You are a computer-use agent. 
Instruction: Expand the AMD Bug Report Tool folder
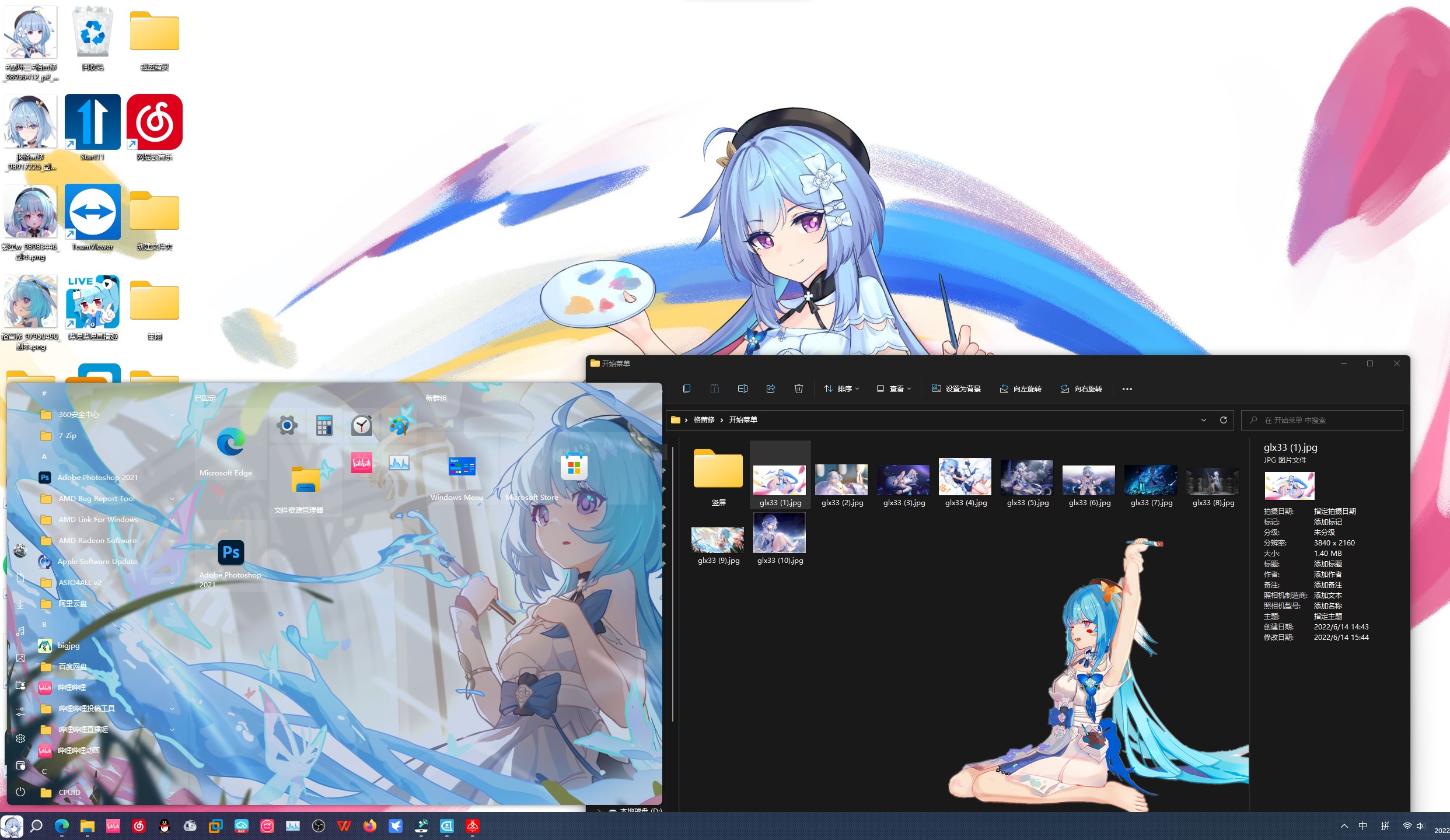coord(172,499)
